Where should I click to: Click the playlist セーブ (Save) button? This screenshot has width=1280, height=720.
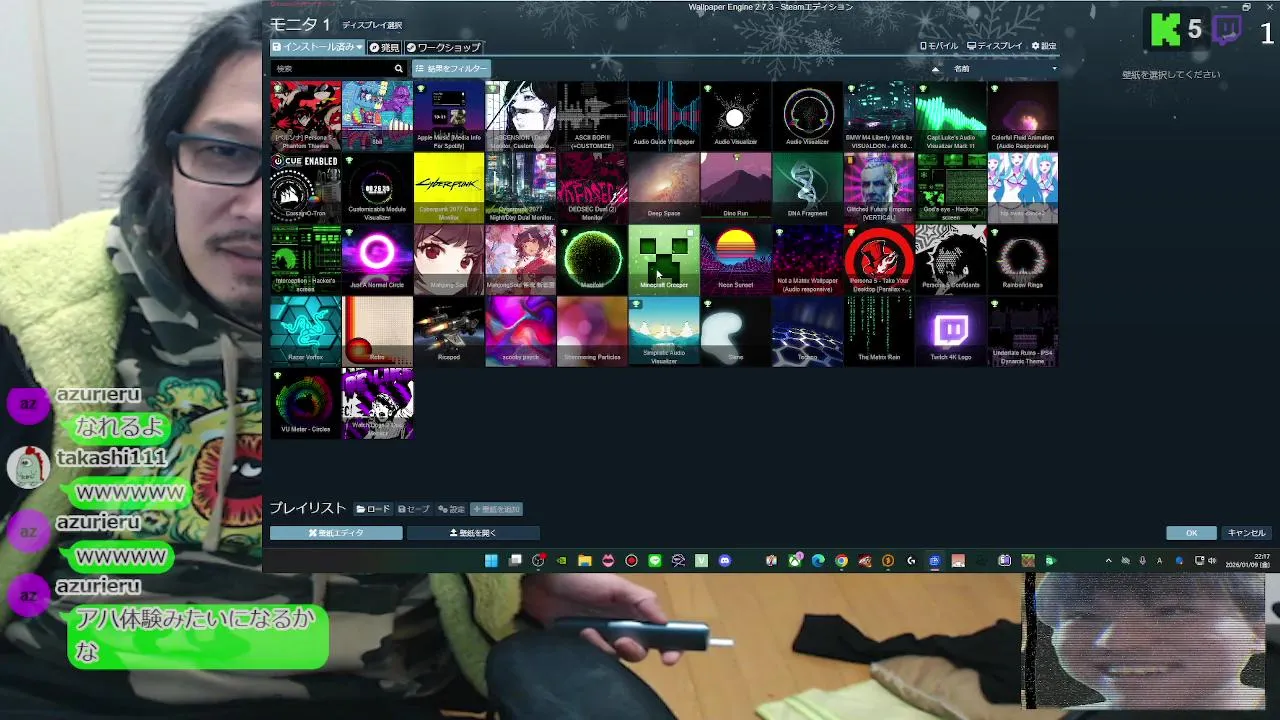click(x=414, y=509)
